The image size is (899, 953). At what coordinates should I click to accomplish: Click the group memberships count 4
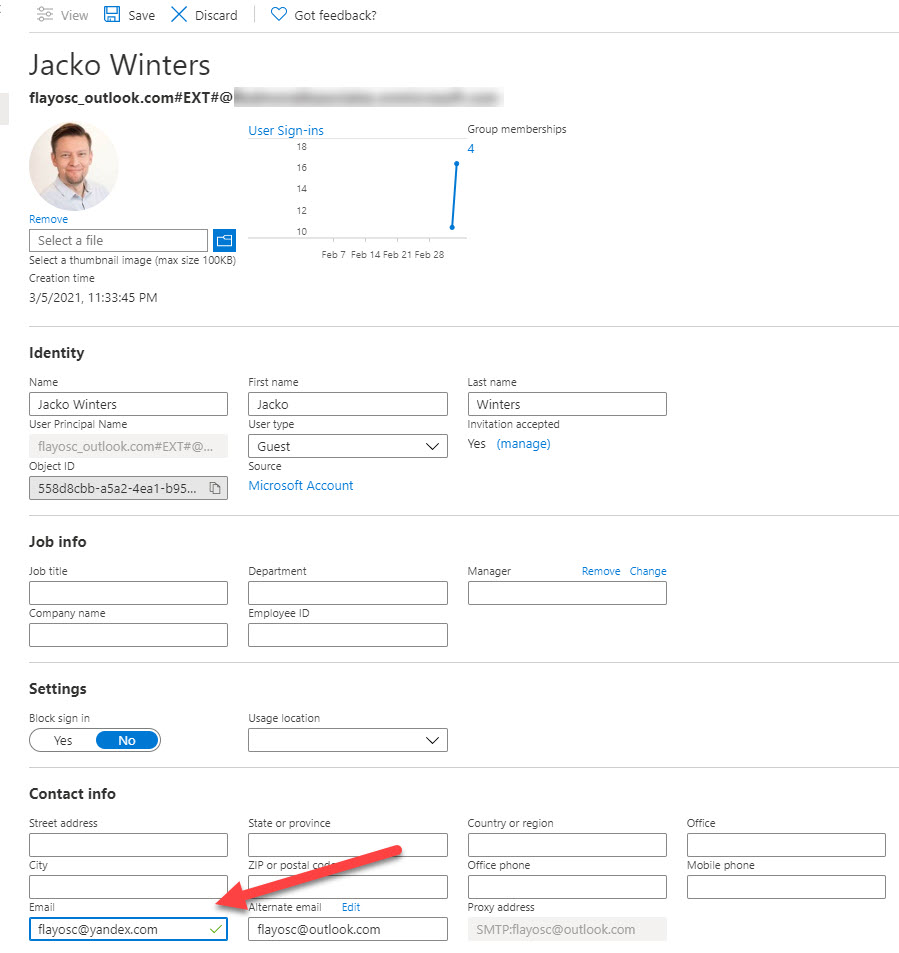(x=471, y=149)
